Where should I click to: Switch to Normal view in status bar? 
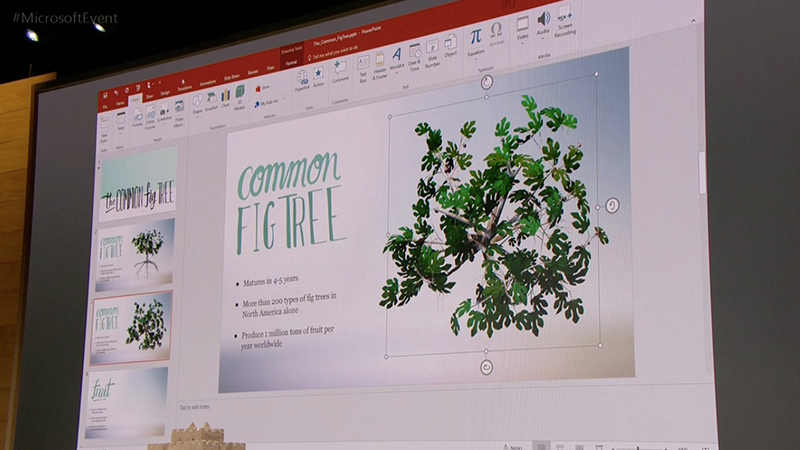pyautogui.click(x=541, y=447)
